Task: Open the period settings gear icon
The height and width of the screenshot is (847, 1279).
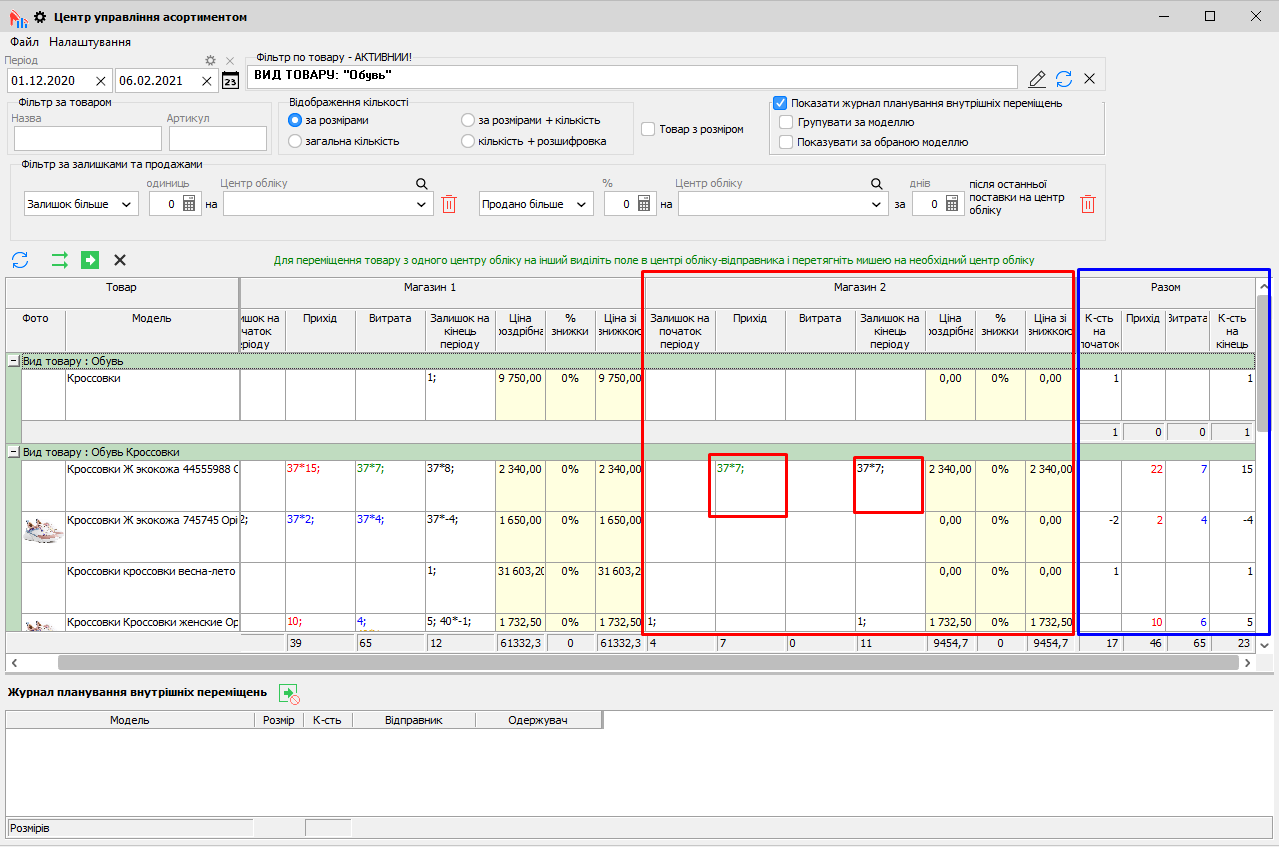Action: tap(210, 61)
